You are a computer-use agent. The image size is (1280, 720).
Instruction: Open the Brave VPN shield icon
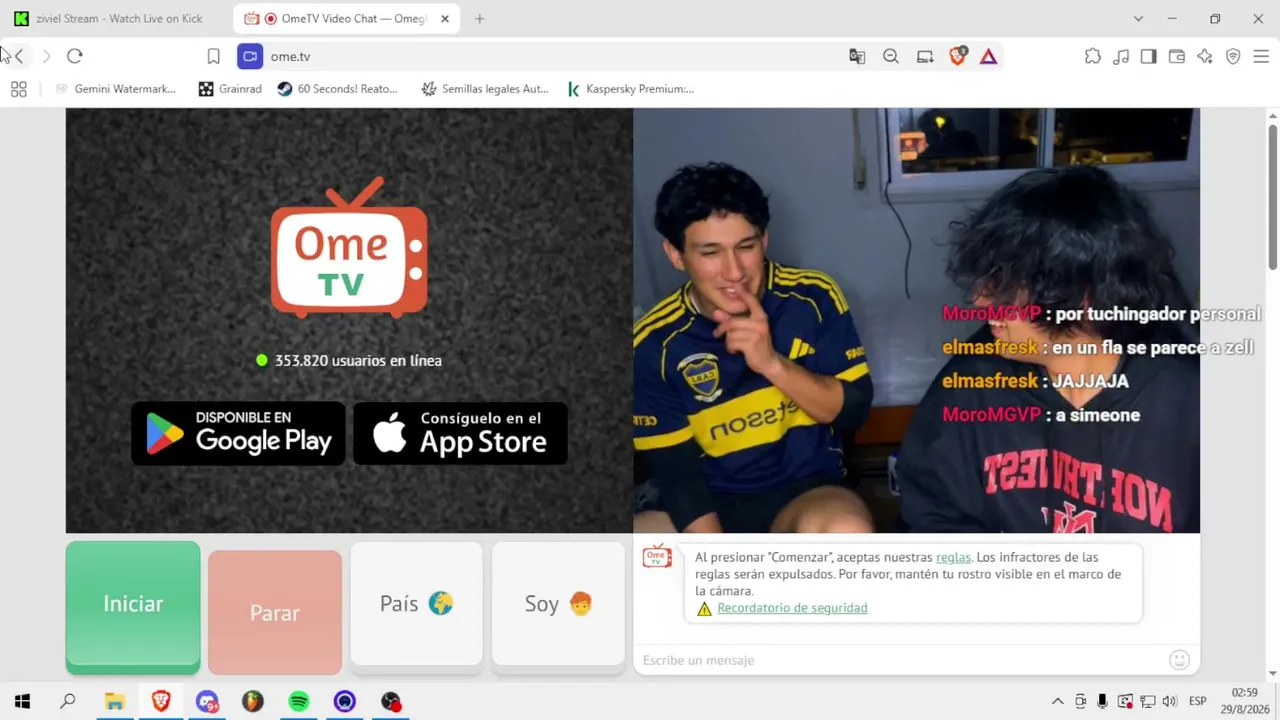1233,57
